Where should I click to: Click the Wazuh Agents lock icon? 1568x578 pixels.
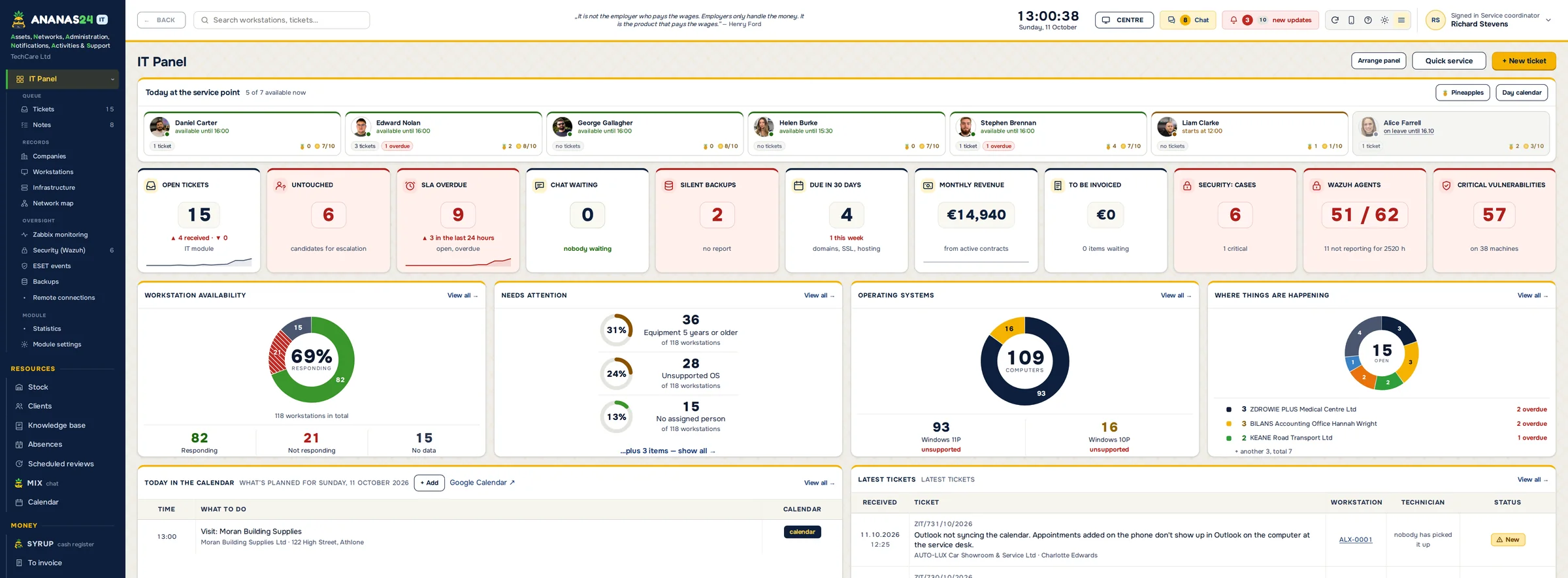[x=1316, y=185]
